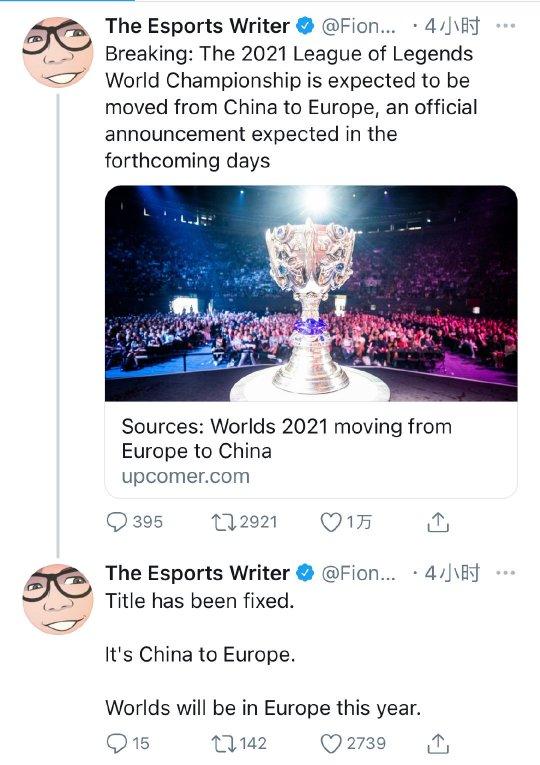The image size is (540, 765).
Task: Open the Worlds trophy article image
Action: 311,293
